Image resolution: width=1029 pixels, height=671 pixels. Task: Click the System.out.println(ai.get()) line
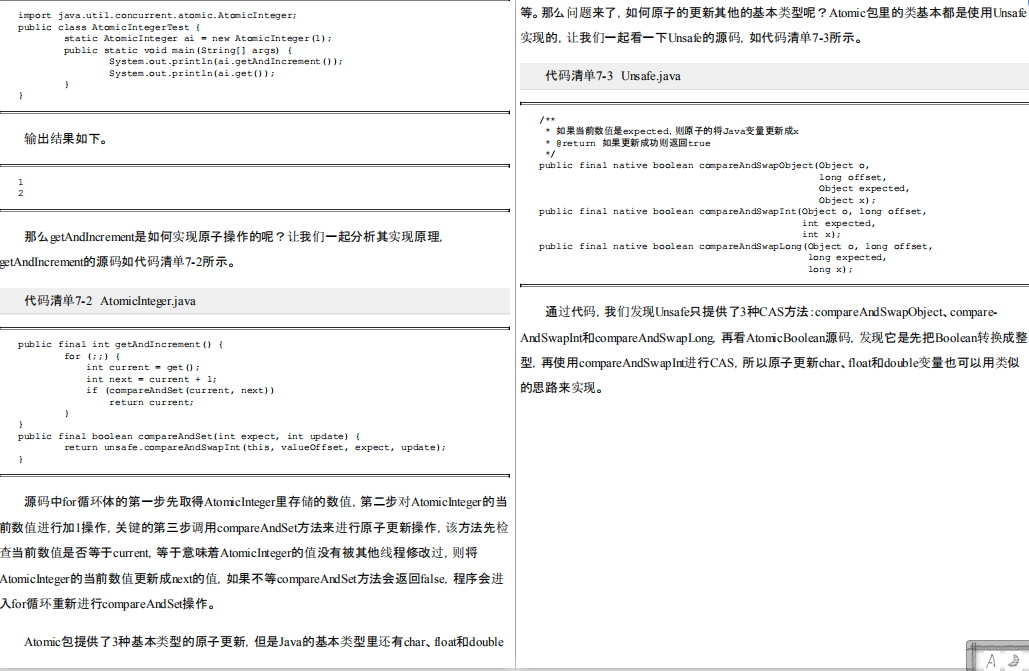pos(192,73)
